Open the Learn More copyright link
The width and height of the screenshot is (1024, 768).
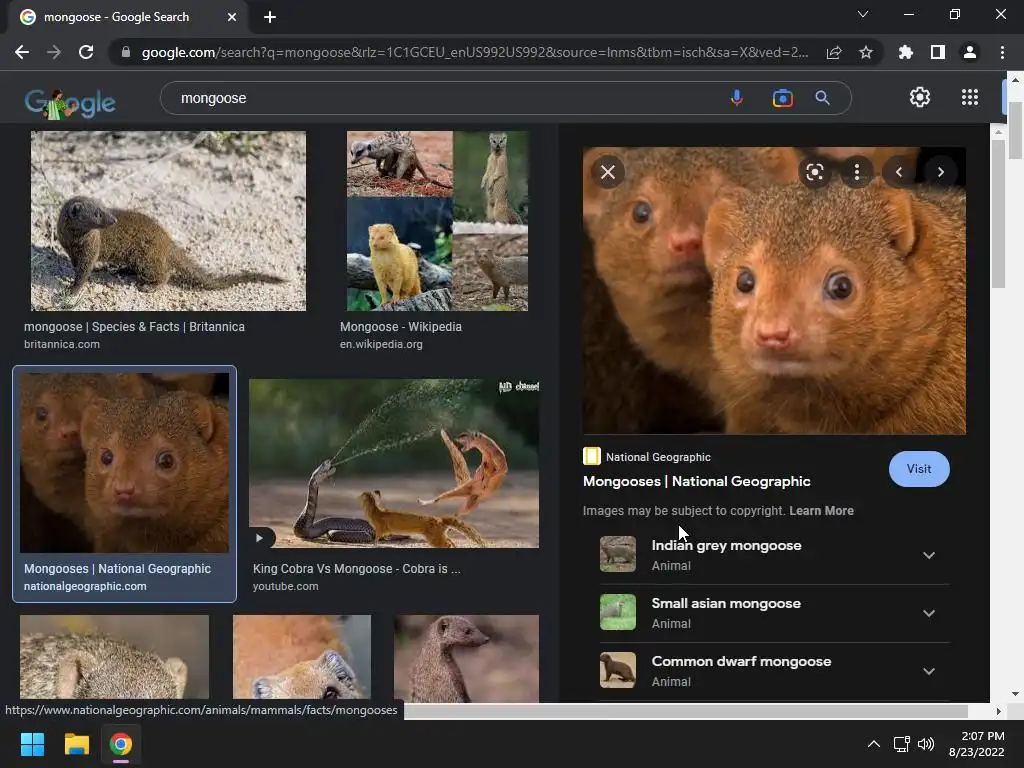[x=822, y=511]
